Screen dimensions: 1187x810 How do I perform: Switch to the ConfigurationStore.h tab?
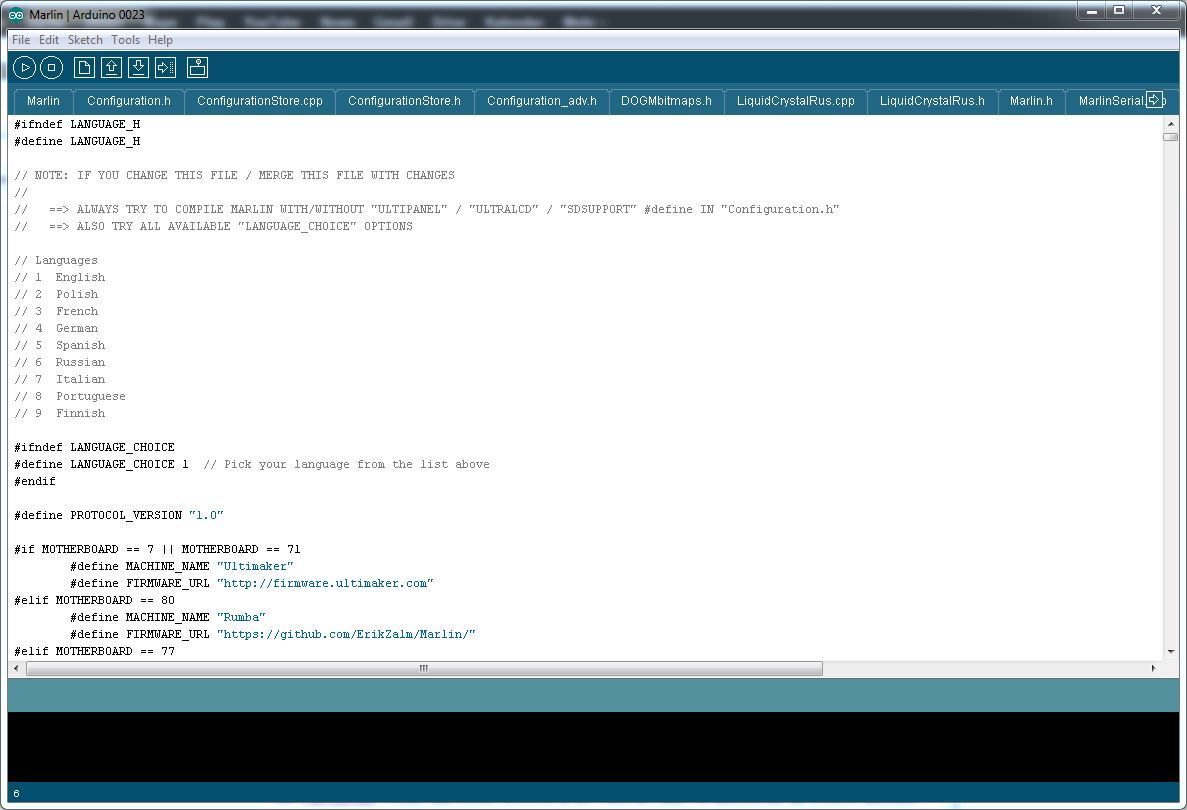point(404,101)
